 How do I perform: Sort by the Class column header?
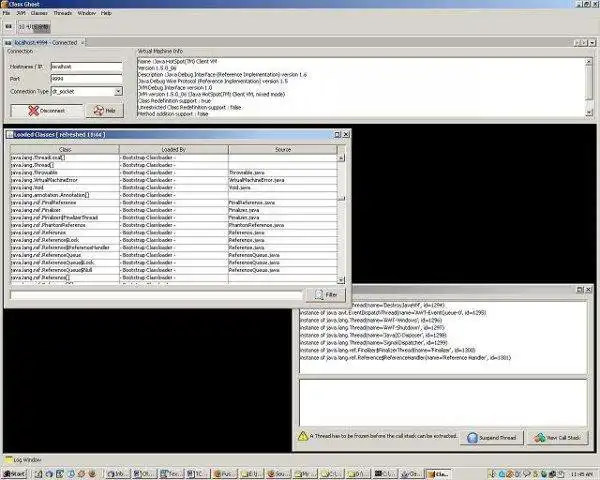point(65,149)
